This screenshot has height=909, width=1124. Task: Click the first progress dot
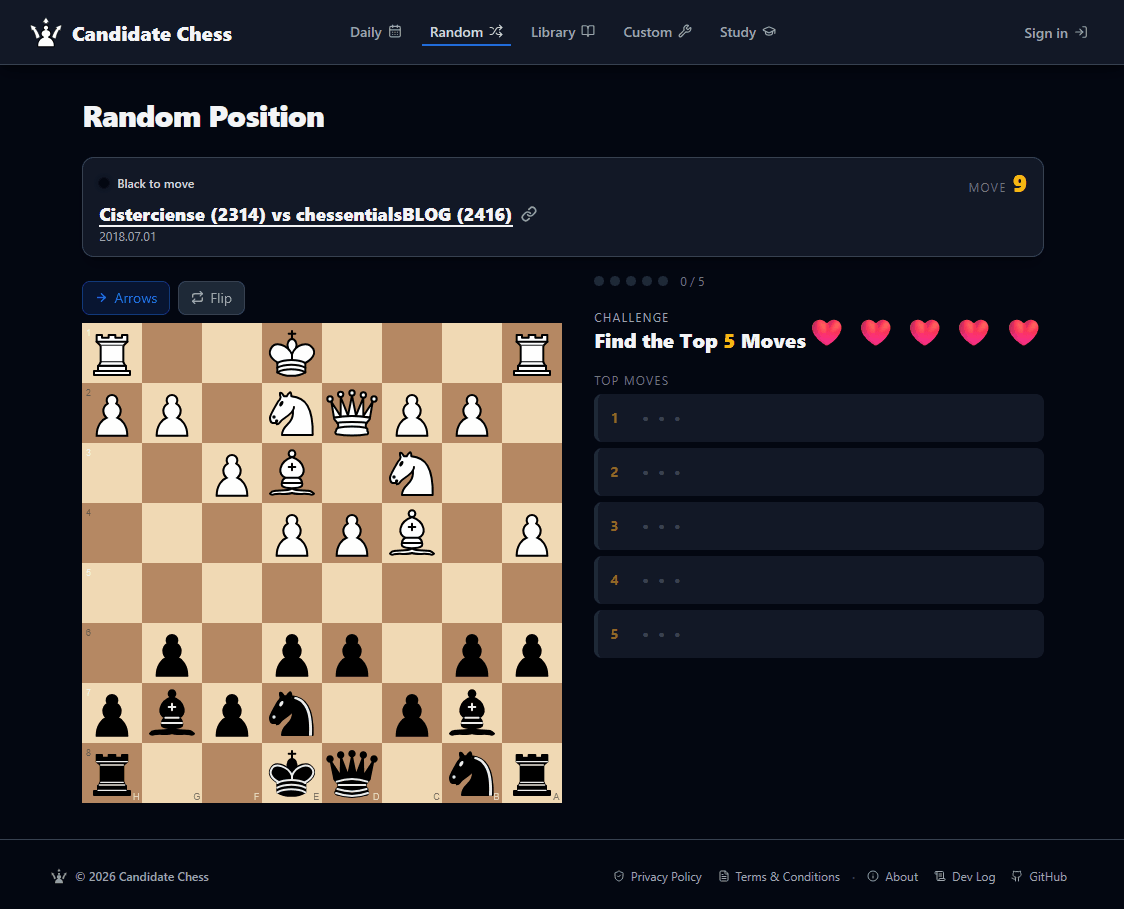[x=599, y=281]
